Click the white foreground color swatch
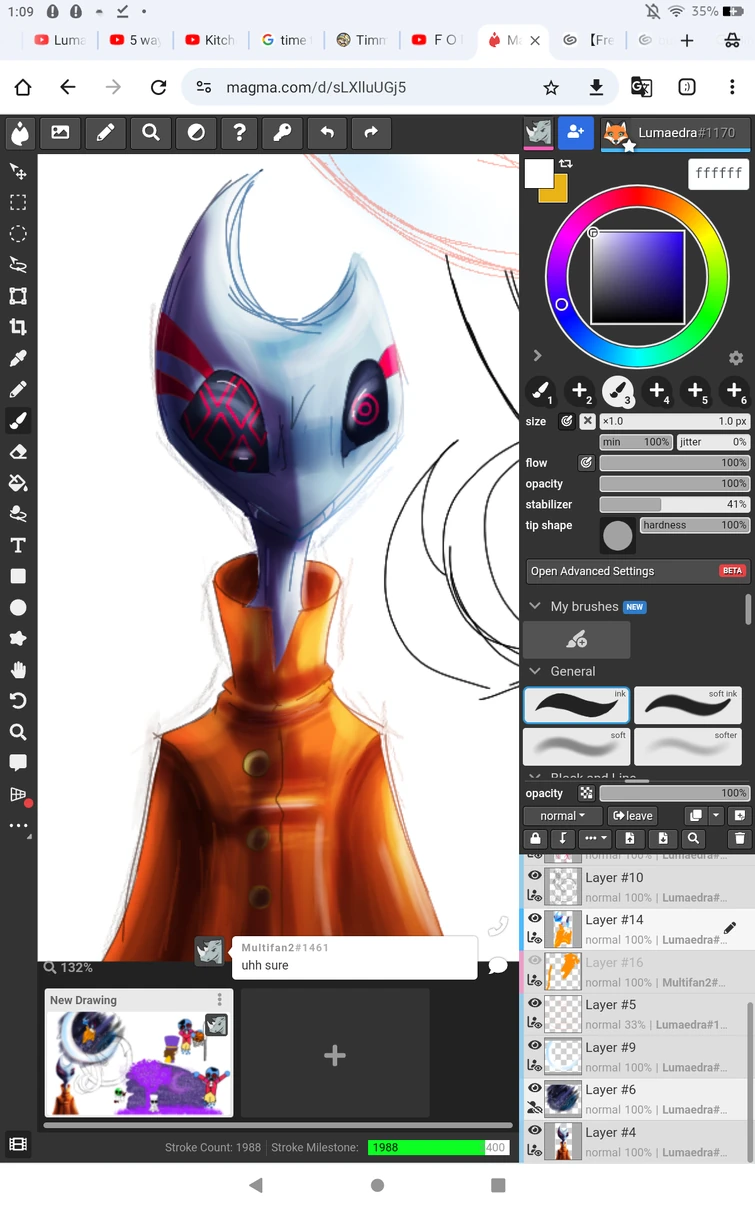Screen dimensions: 755x1208 point(539,173)
